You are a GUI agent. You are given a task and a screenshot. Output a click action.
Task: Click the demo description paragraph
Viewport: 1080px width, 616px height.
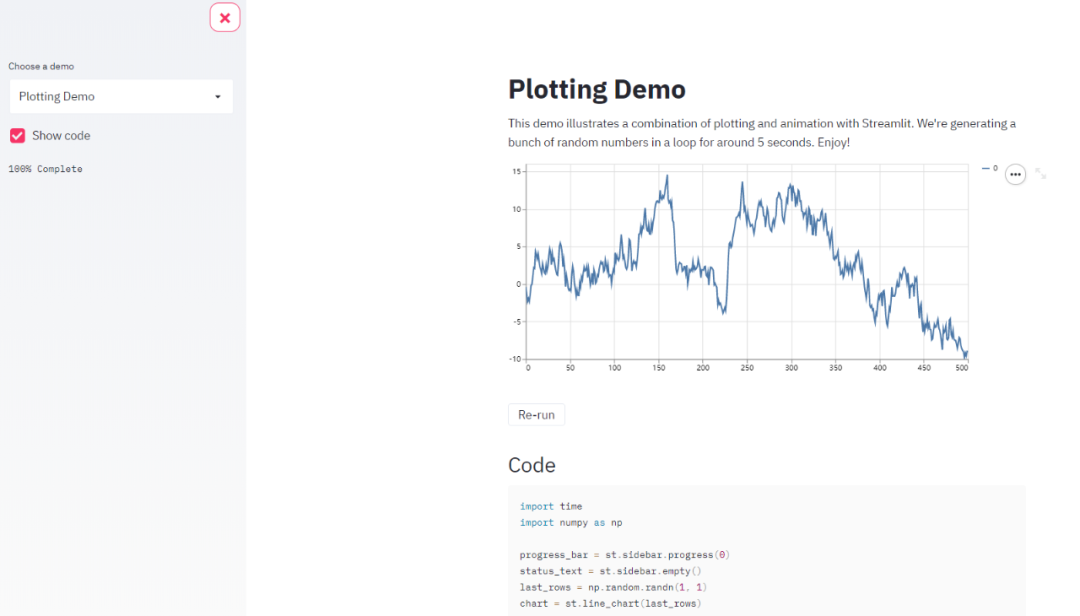coord(761,133)
